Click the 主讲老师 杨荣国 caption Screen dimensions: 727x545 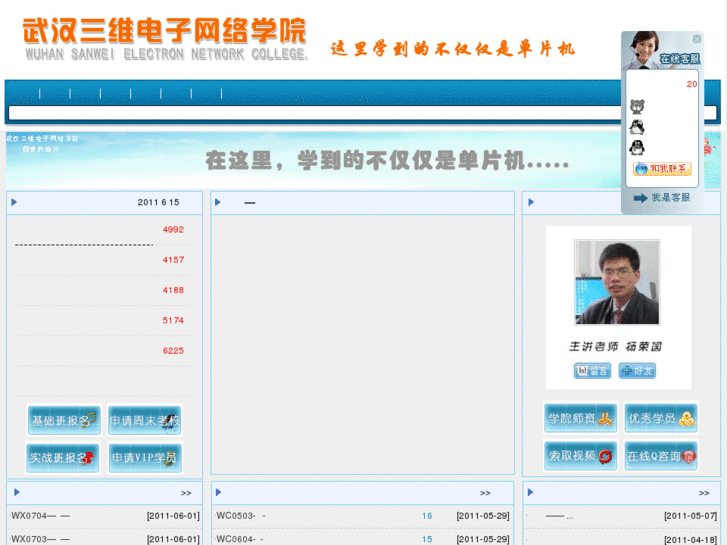point(616,346)
